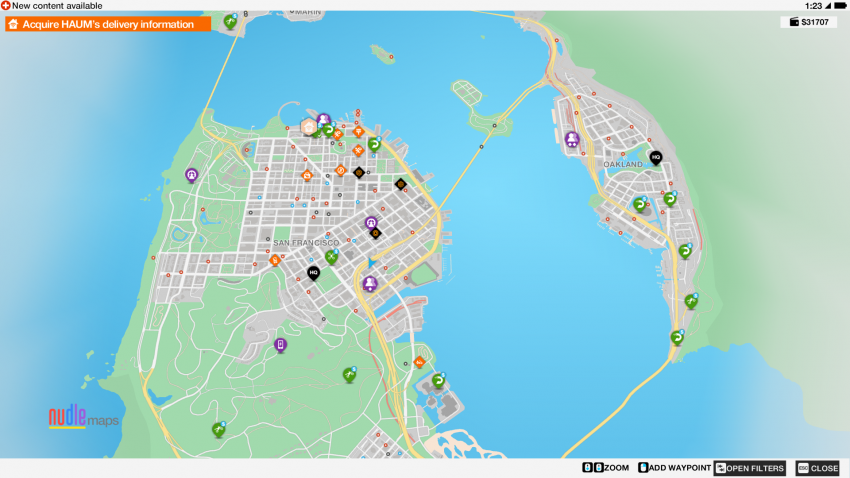This screenshot has height=478, width=850.
Task: Click the green marker below the San Francisco label
Action: (x=332, y=257)
